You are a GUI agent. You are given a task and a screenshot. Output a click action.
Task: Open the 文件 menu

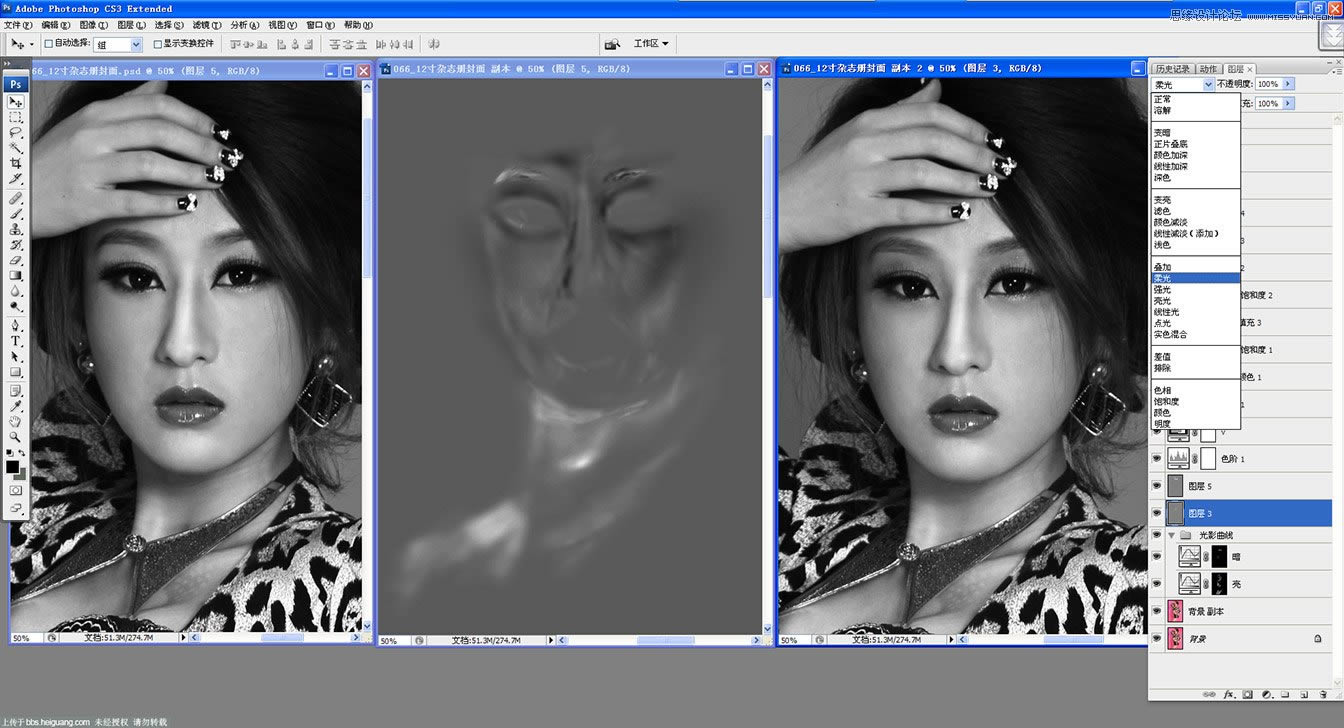(19, 25)
